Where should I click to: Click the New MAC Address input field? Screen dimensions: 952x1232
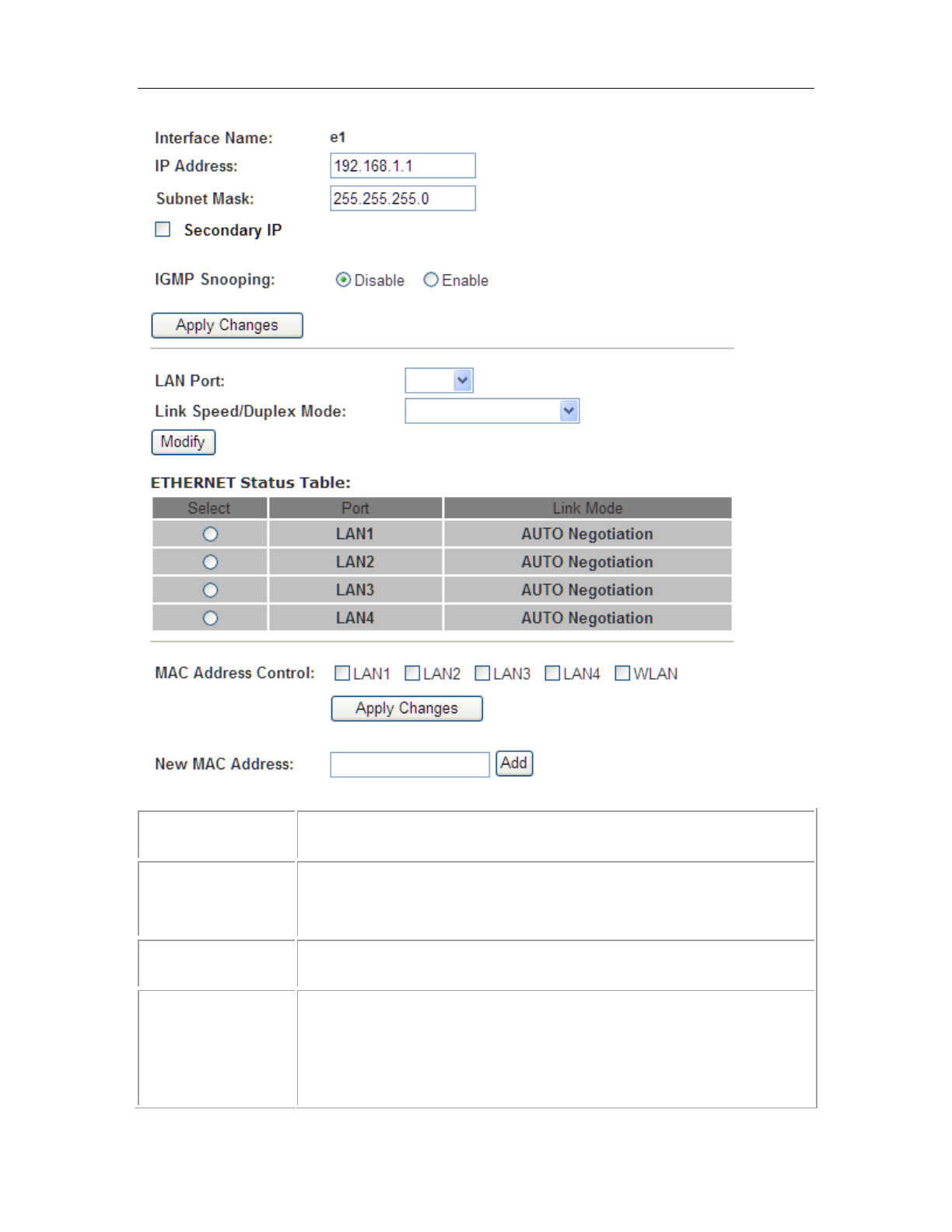[410, 765]
